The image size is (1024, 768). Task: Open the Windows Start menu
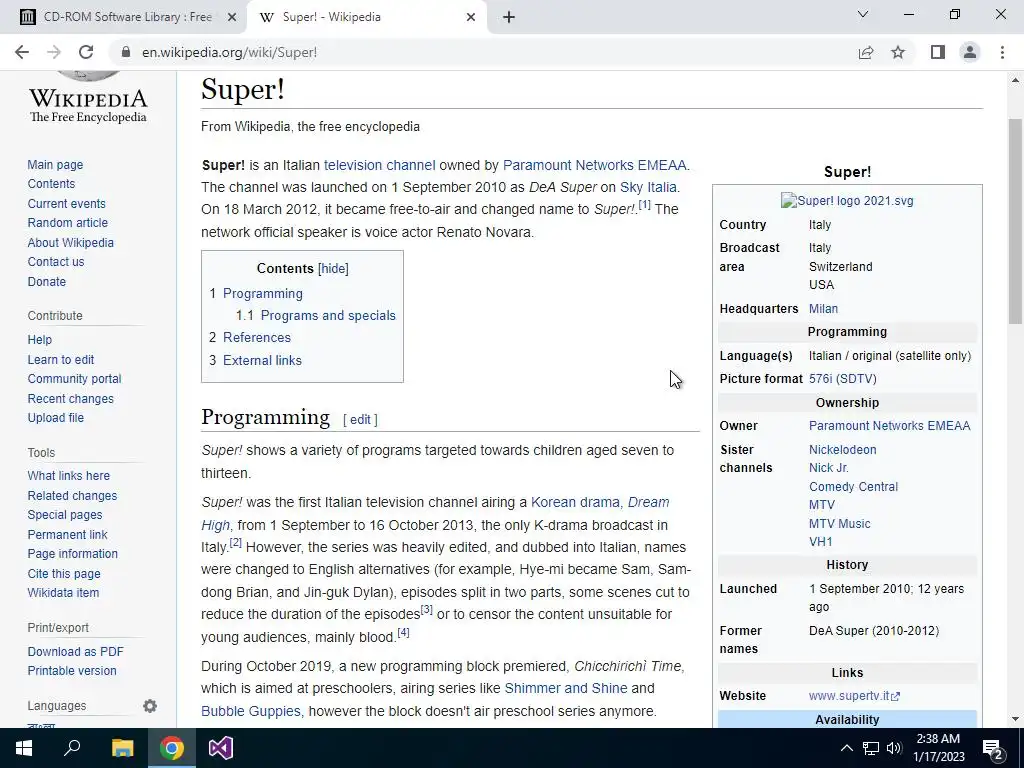pos(24,748)
